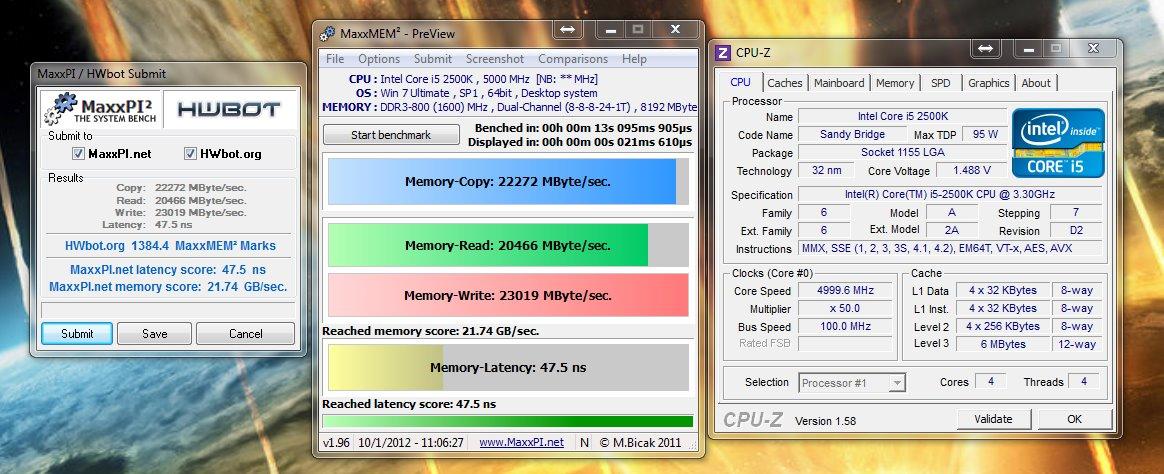
Task: Click the CPU-Z purple Z title icon
Action: click(722, 53)
